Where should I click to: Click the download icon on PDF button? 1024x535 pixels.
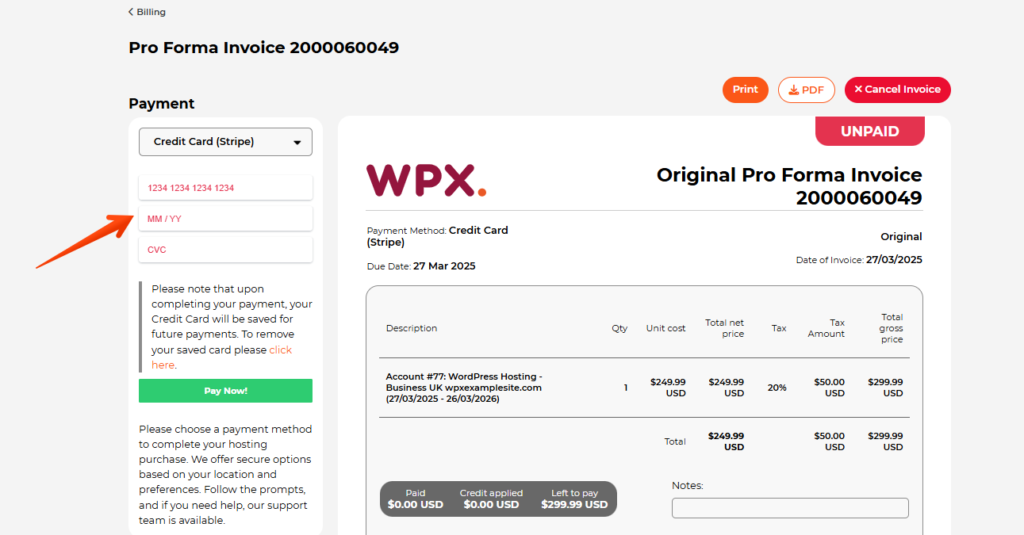pyautogui.click(x=793, y=90)
